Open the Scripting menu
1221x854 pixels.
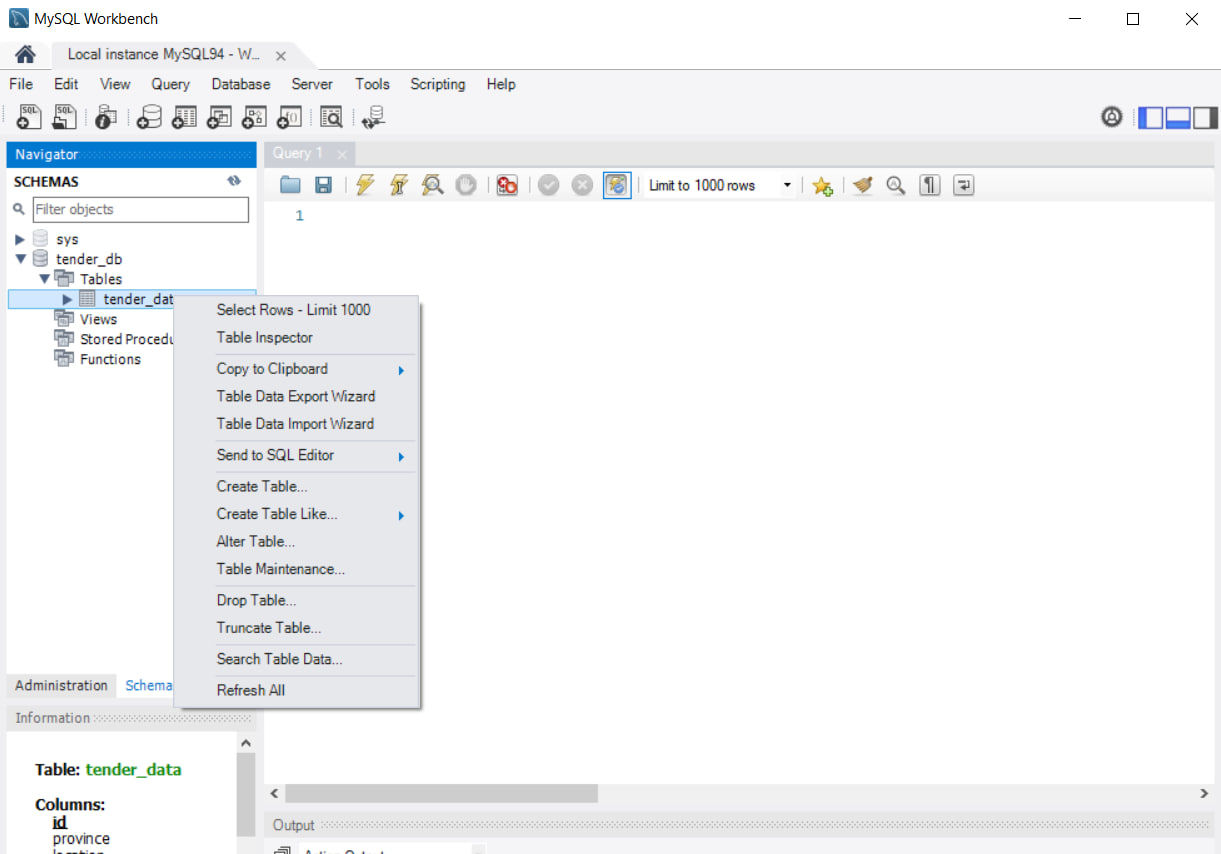(x=438, y=84)
